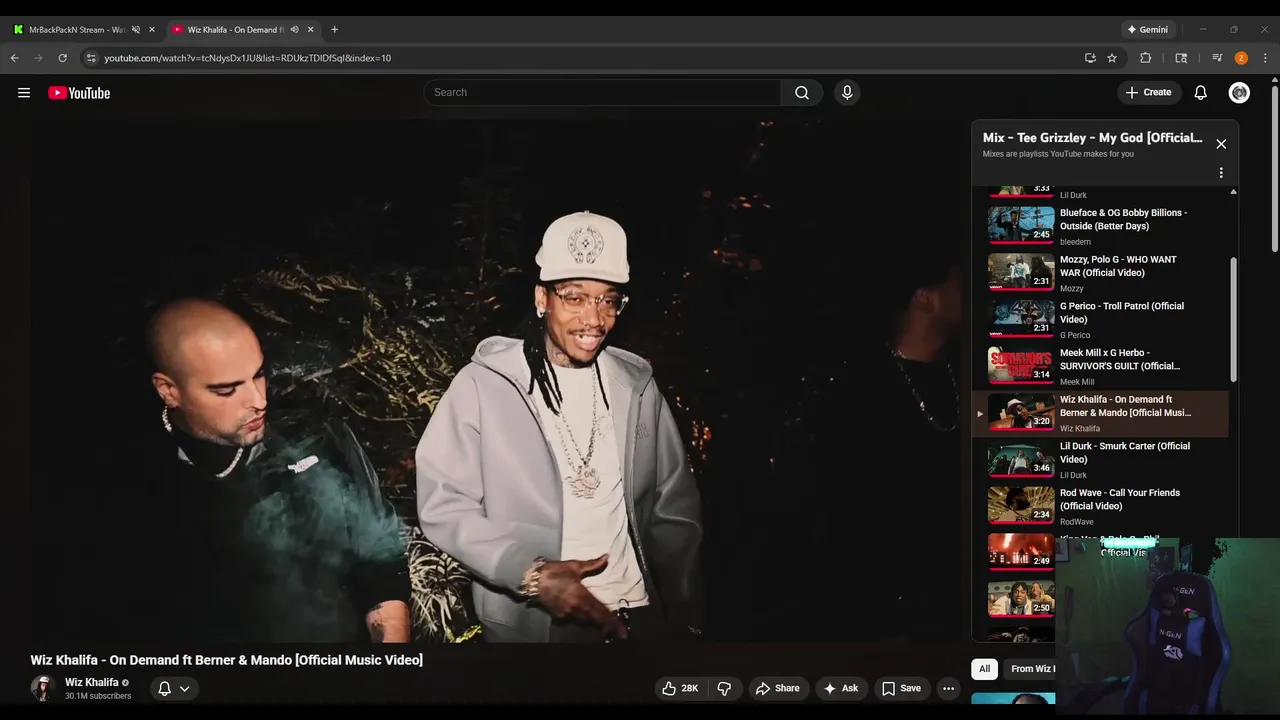
Task: Close the Wiz Khalifa browser tab
Action: [310, 30]
